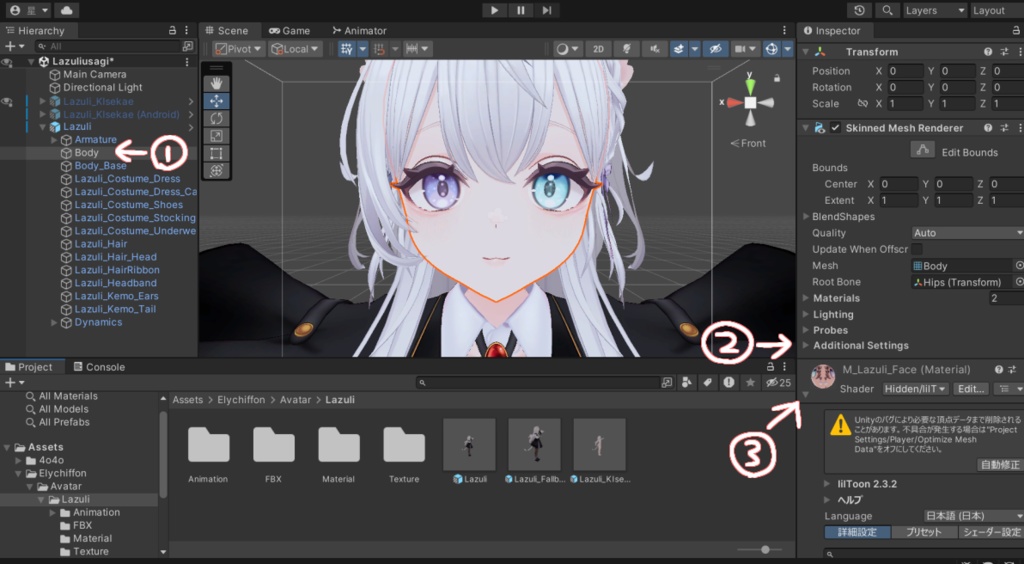The width and height of the screenshot is (1024, 564).
Task: Click the scene orientation gizmo lock
Action: pyautogui.click(x=776, y=78)
